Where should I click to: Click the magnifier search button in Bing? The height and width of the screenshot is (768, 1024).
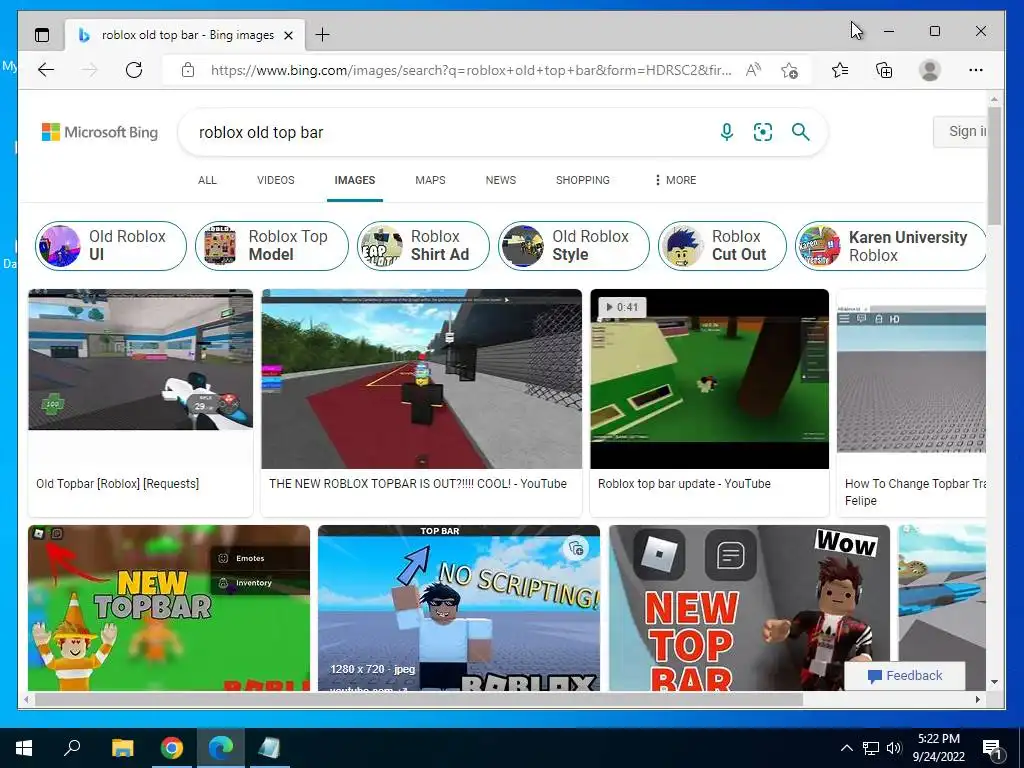coord(801,132)
